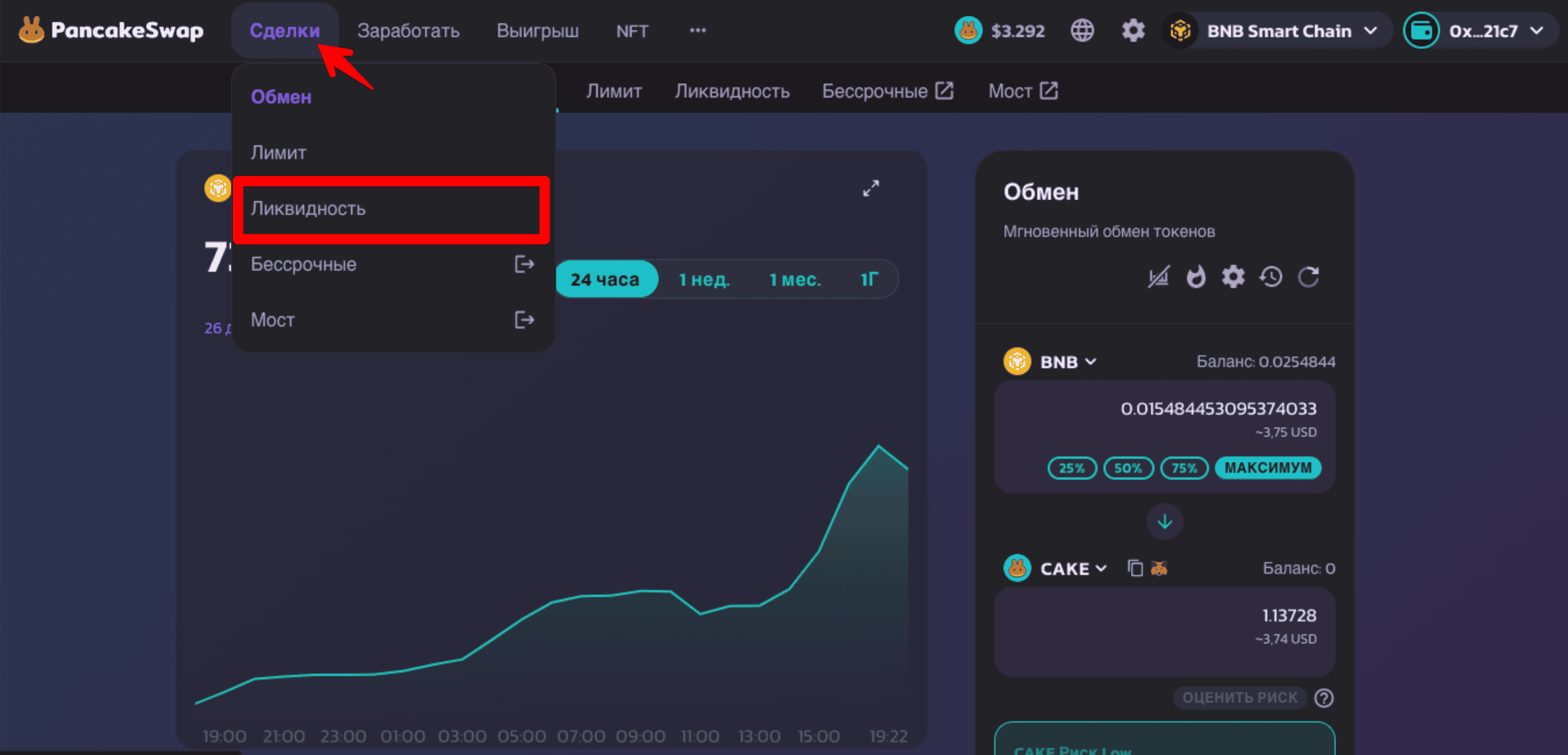Click the BNB pair icon above the chart

tap(218, 188)
